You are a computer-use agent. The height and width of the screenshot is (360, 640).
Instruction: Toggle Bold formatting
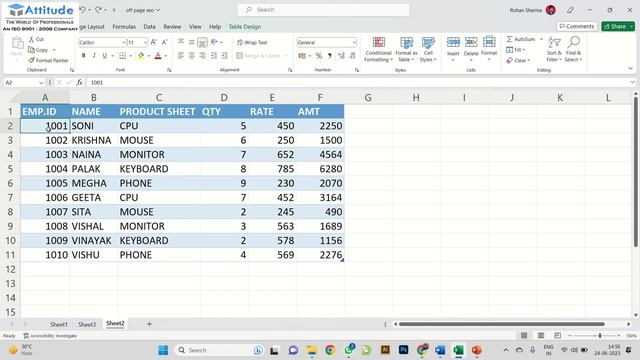click(84, 56)
